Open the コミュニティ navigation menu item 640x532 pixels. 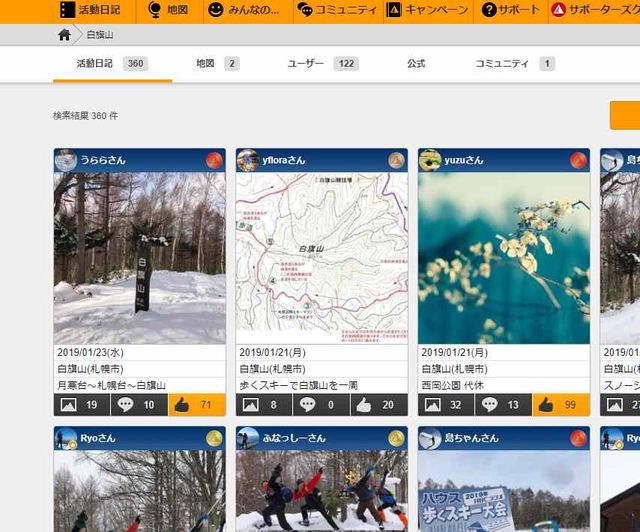tap(337, 9)
